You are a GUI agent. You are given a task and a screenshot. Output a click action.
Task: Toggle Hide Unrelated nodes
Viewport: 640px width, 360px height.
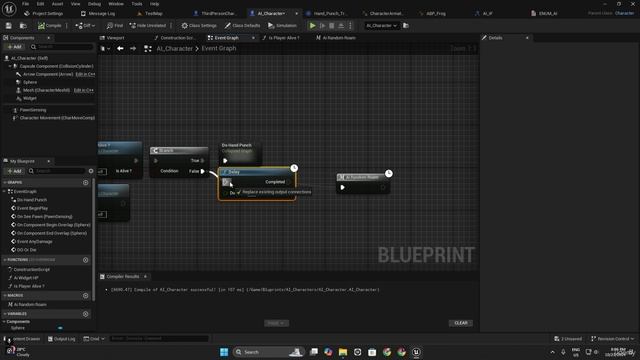click(x=148, y=26)
